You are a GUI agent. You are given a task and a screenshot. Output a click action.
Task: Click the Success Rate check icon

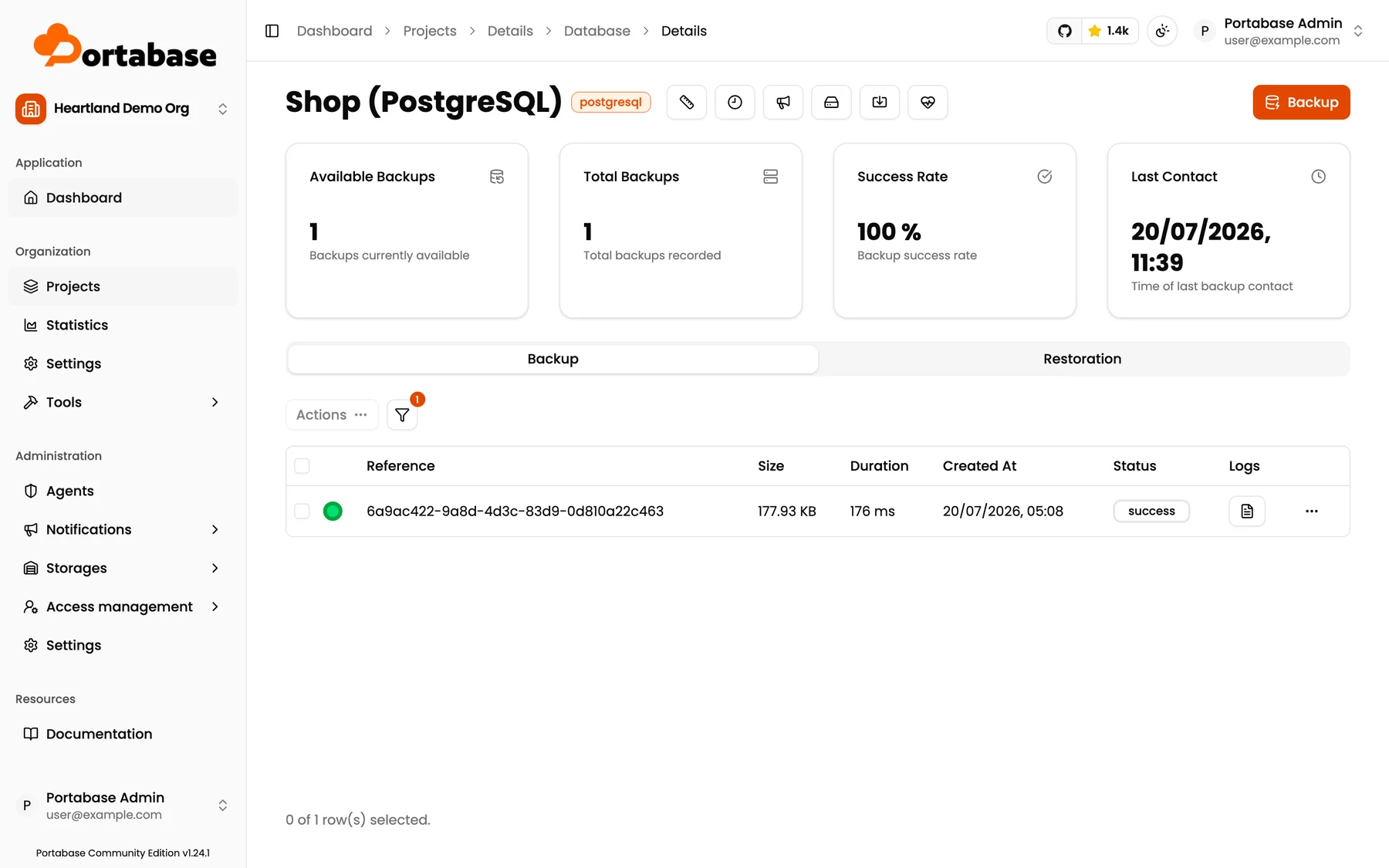pyautogui.click(x=1044, y=177)
